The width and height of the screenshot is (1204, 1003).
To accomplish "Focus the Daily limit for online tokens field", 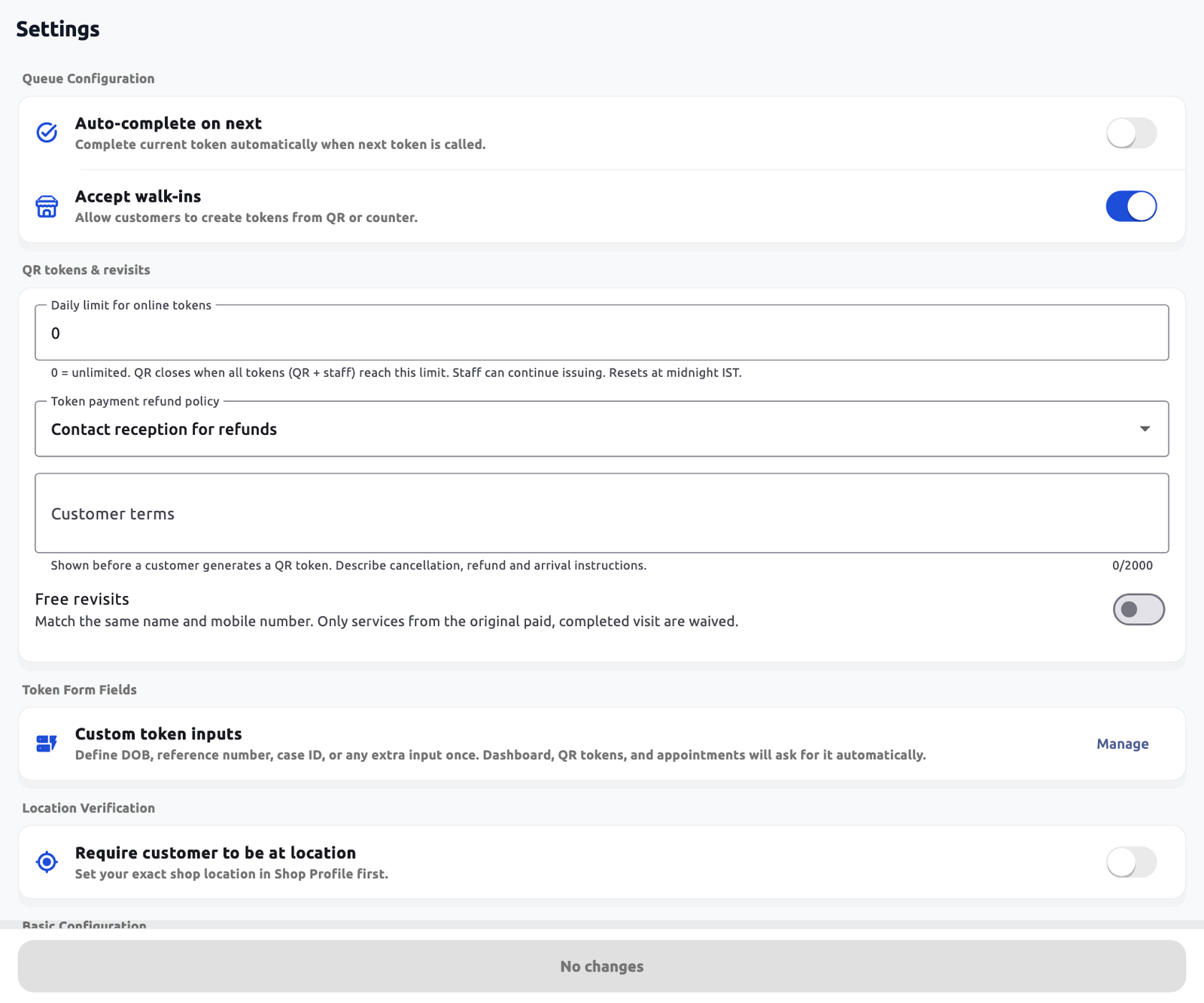I will pos(601,333).
